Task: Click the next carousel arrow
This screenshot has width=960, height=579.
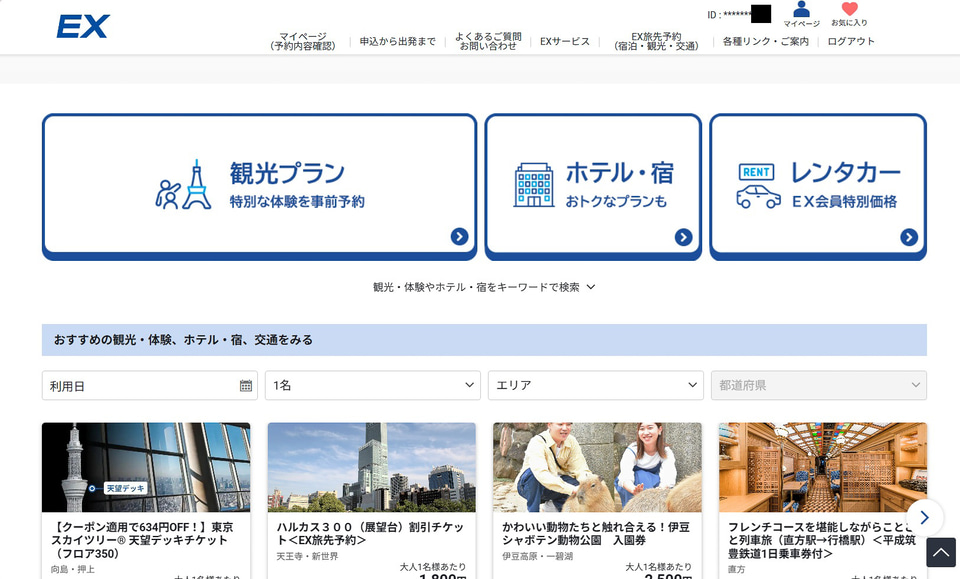Action: pyautogui.click(x=924, y=517)
